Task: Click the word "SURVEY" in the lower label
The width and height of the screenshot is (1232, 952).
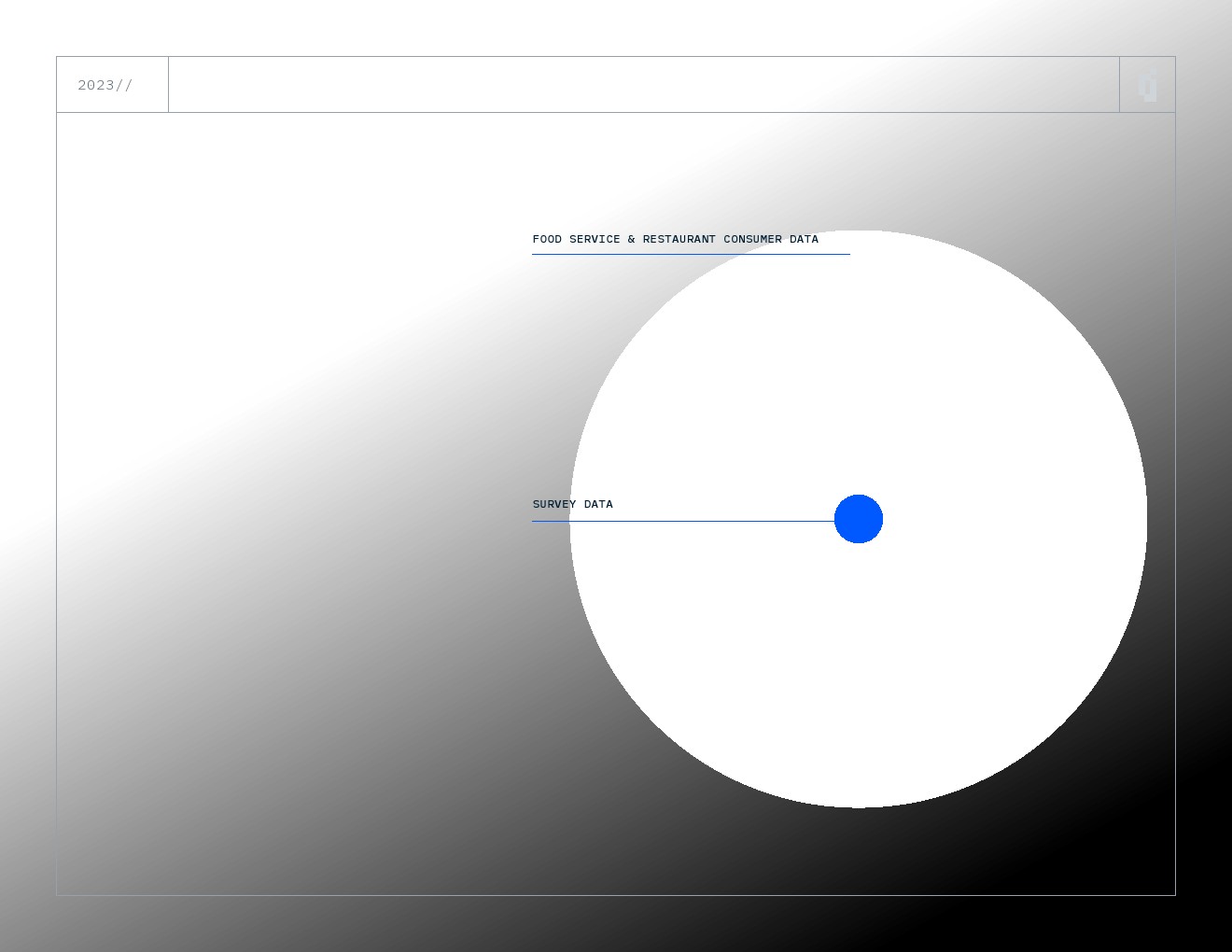Action: [554, 504]
